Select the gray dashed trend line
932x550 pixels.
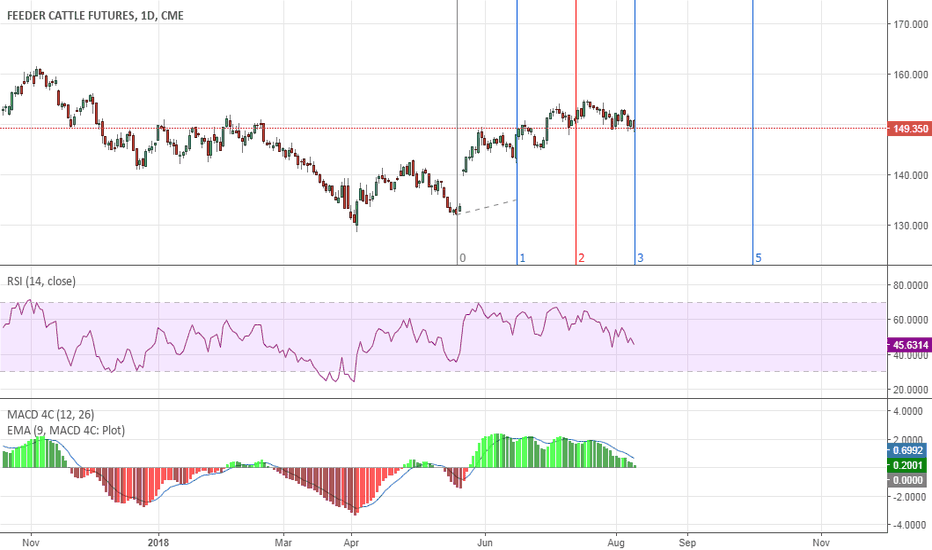(487, 206)
